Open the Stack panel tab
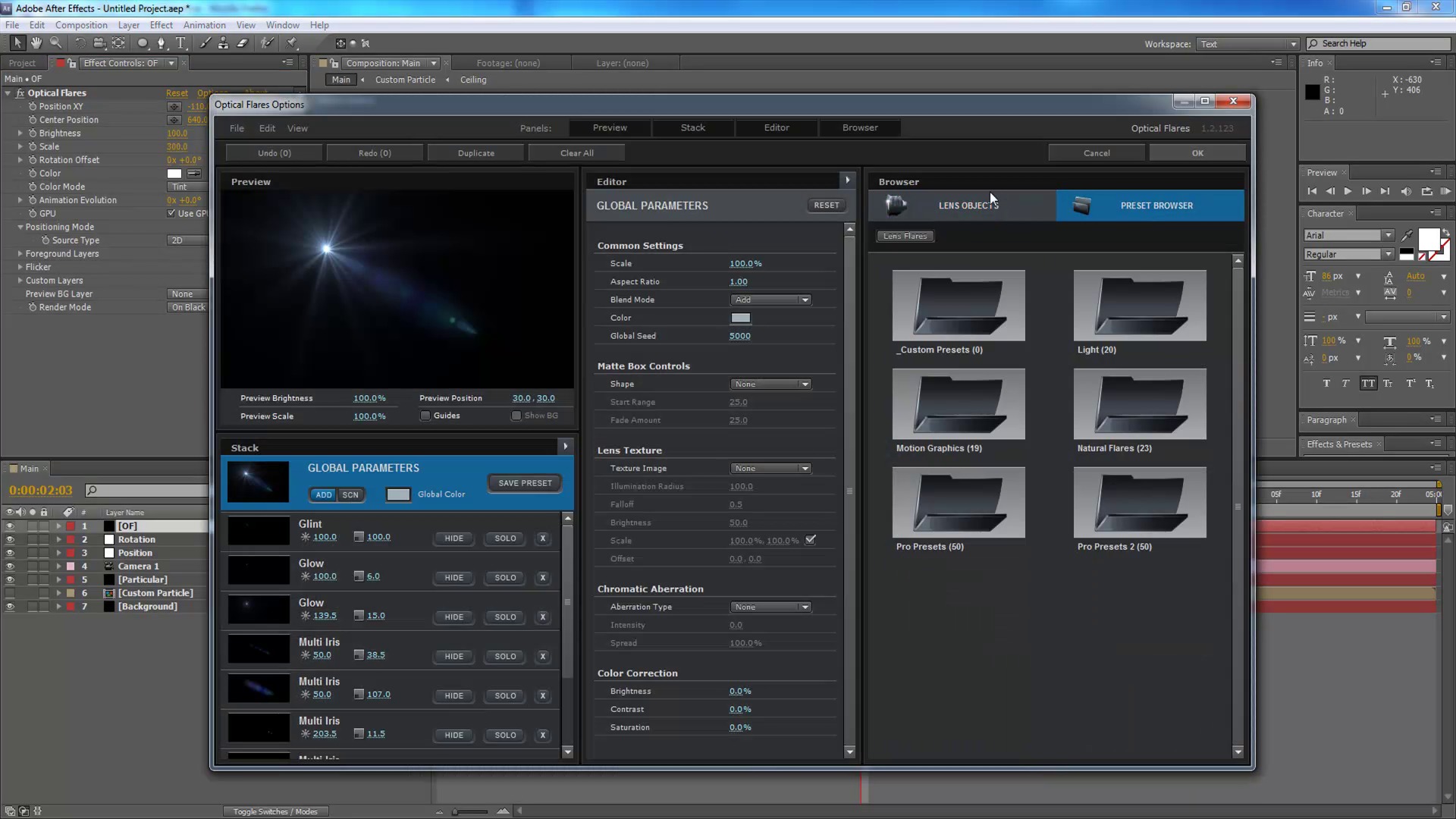Viewport: 1456px width, 819px height. [x=692, y=128]
